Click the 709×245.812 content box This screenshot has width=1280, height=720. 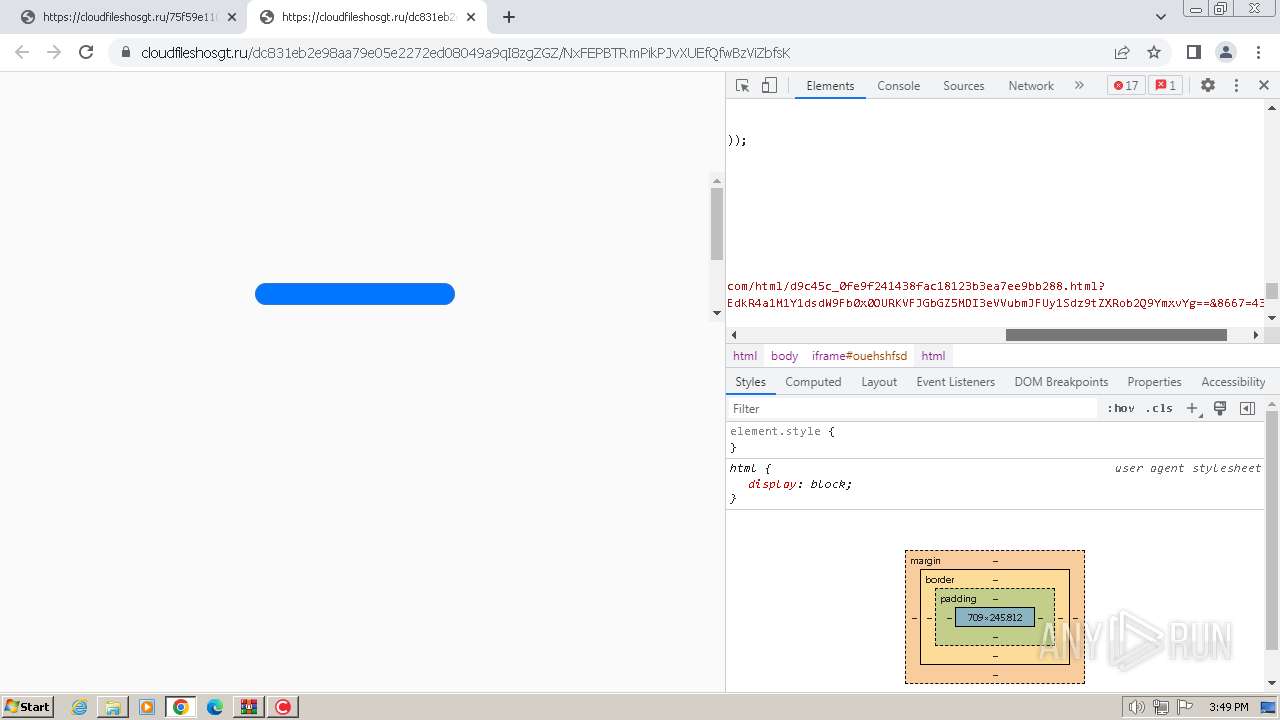995,618
